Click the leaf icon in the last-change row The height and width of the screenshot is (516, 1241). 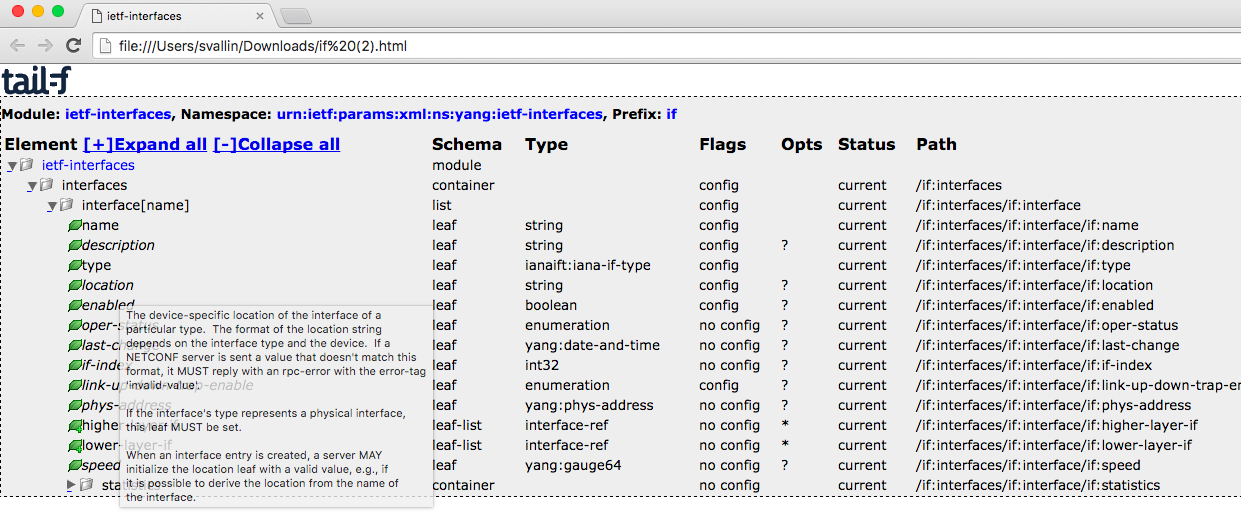74,345
